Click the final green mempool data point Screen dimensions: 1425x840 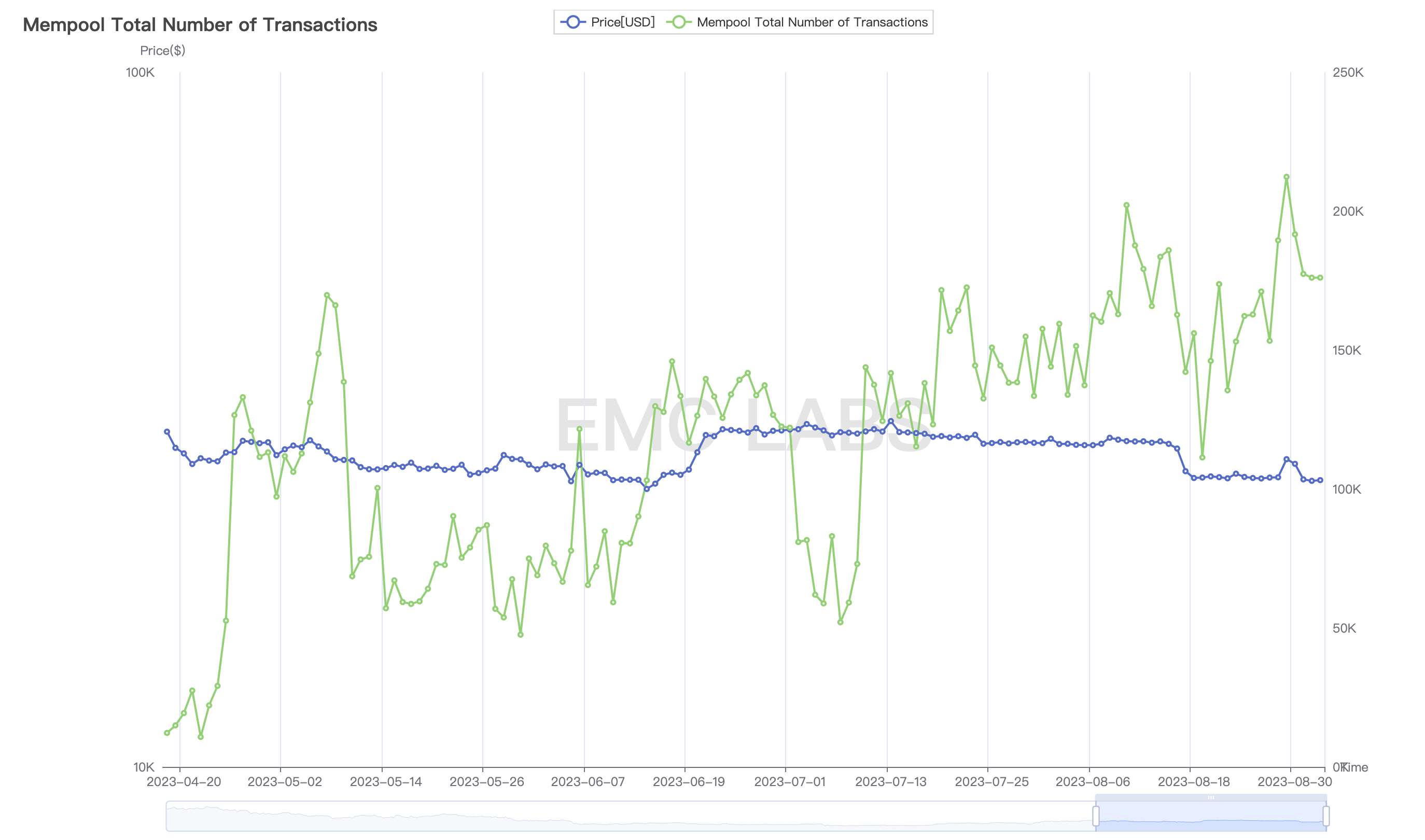pos(1320,278)
